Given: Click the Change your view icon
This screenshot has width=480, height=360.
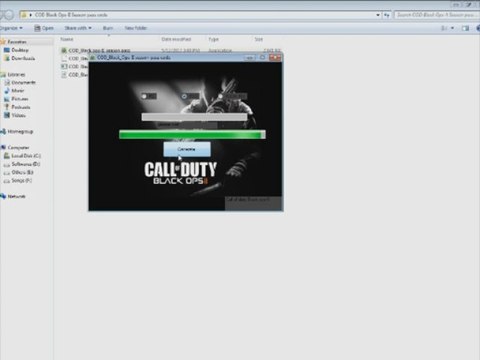Looking at the screenshot, I should 444,28.
